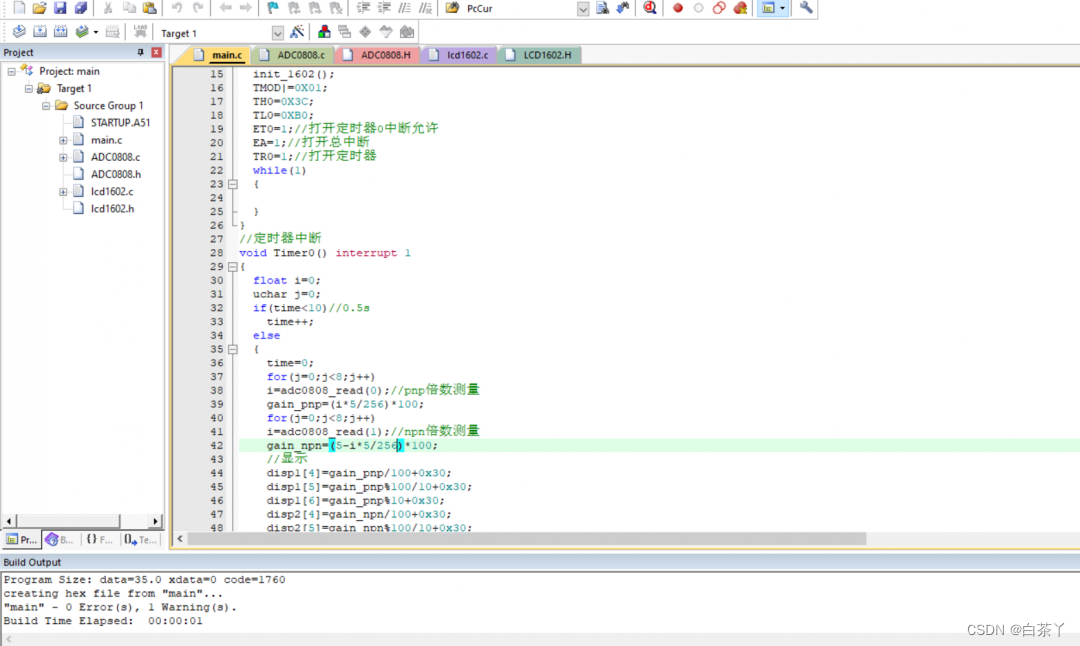Open Manage Project Items colored-blocks icon
This screenshot has height=646, width=1080.
[x=324, y=32]
